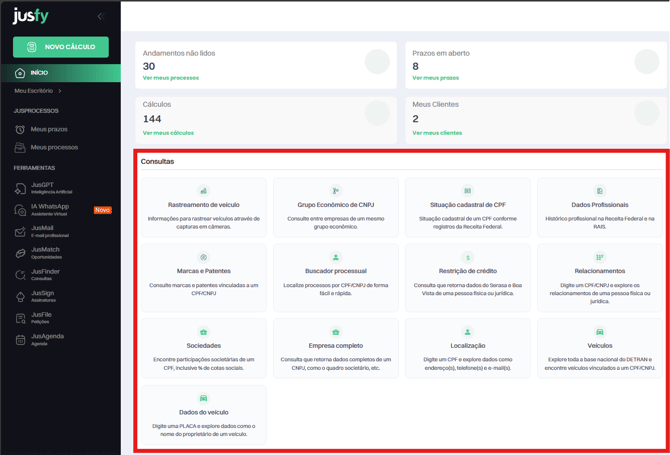Open the JusAgenda calendar icon
Screen dimensions: 670x455
click(x=20, y=340)
